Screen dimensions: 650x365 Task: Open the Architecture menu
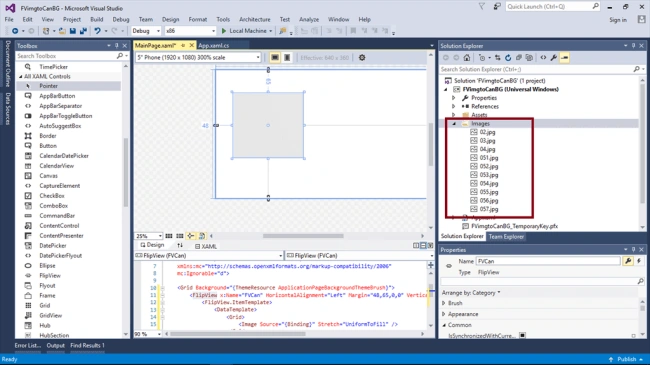[x=255, y=19]
